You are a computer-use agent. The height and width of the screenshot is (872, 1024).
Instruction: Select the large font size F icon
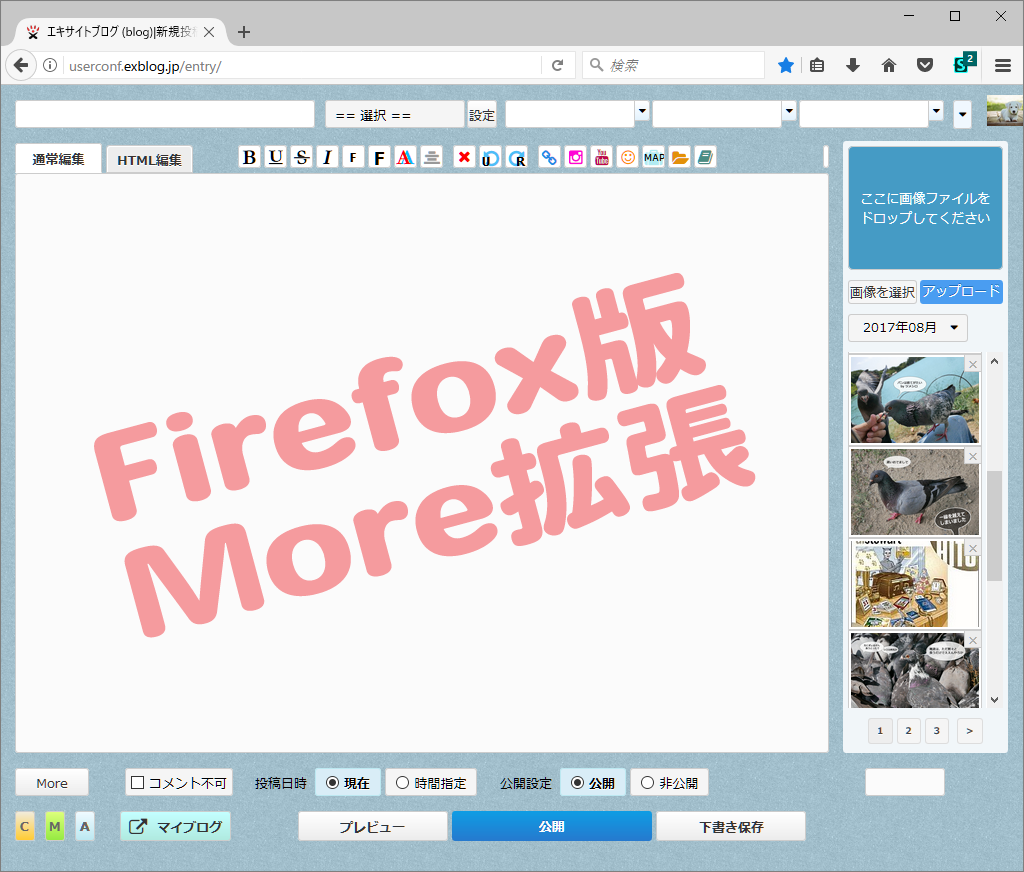(379, 157)
